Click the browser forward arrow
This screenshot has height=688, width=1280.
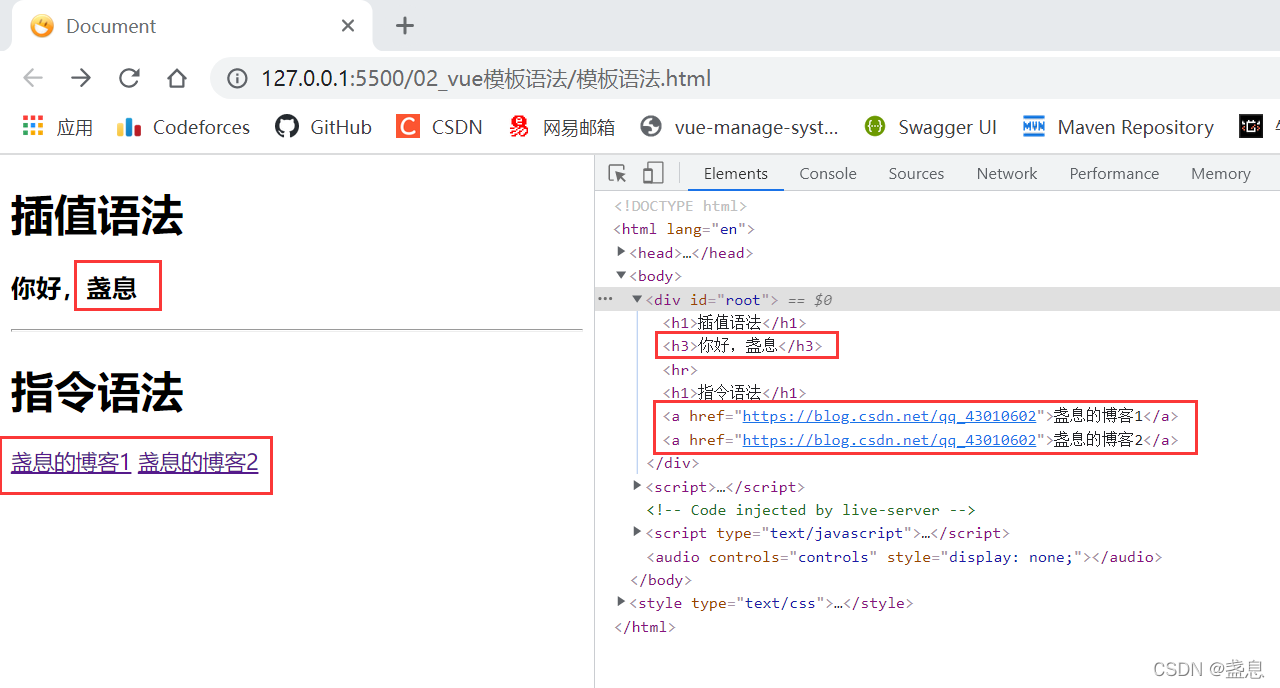pos(81,78)
